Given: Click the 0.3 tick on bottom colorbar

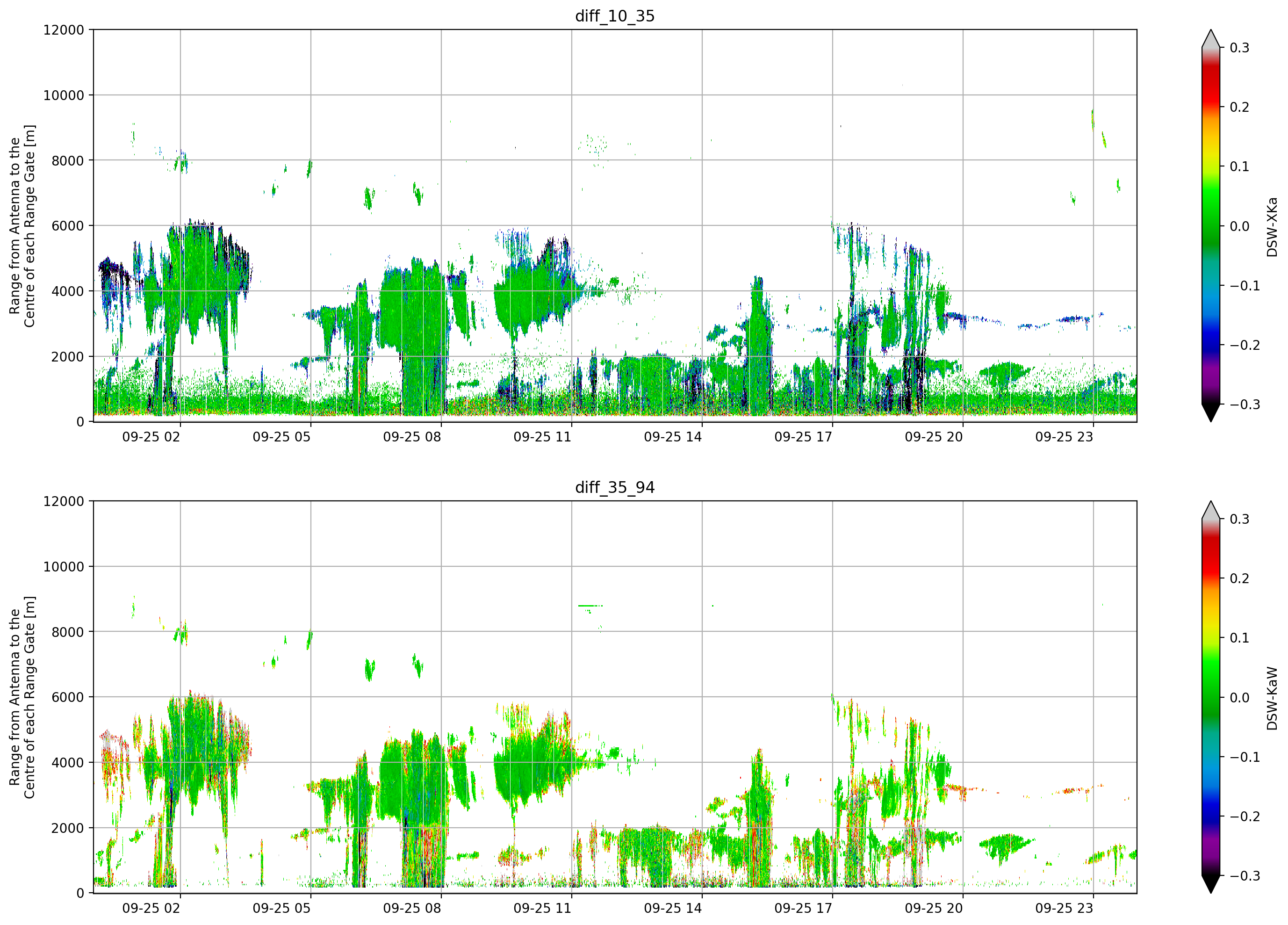Looking at the screenshot, I should tap(1240, 519).
